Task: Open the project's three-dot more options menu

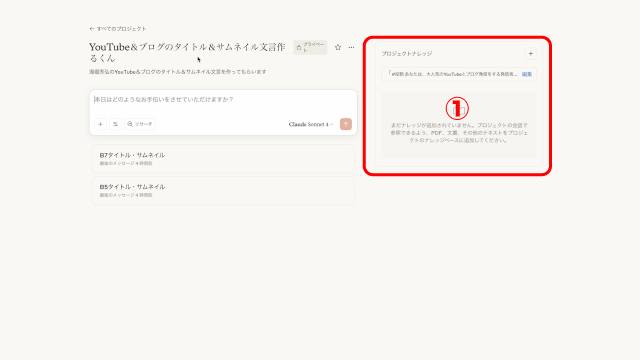Action: click(x=351, y=47)
